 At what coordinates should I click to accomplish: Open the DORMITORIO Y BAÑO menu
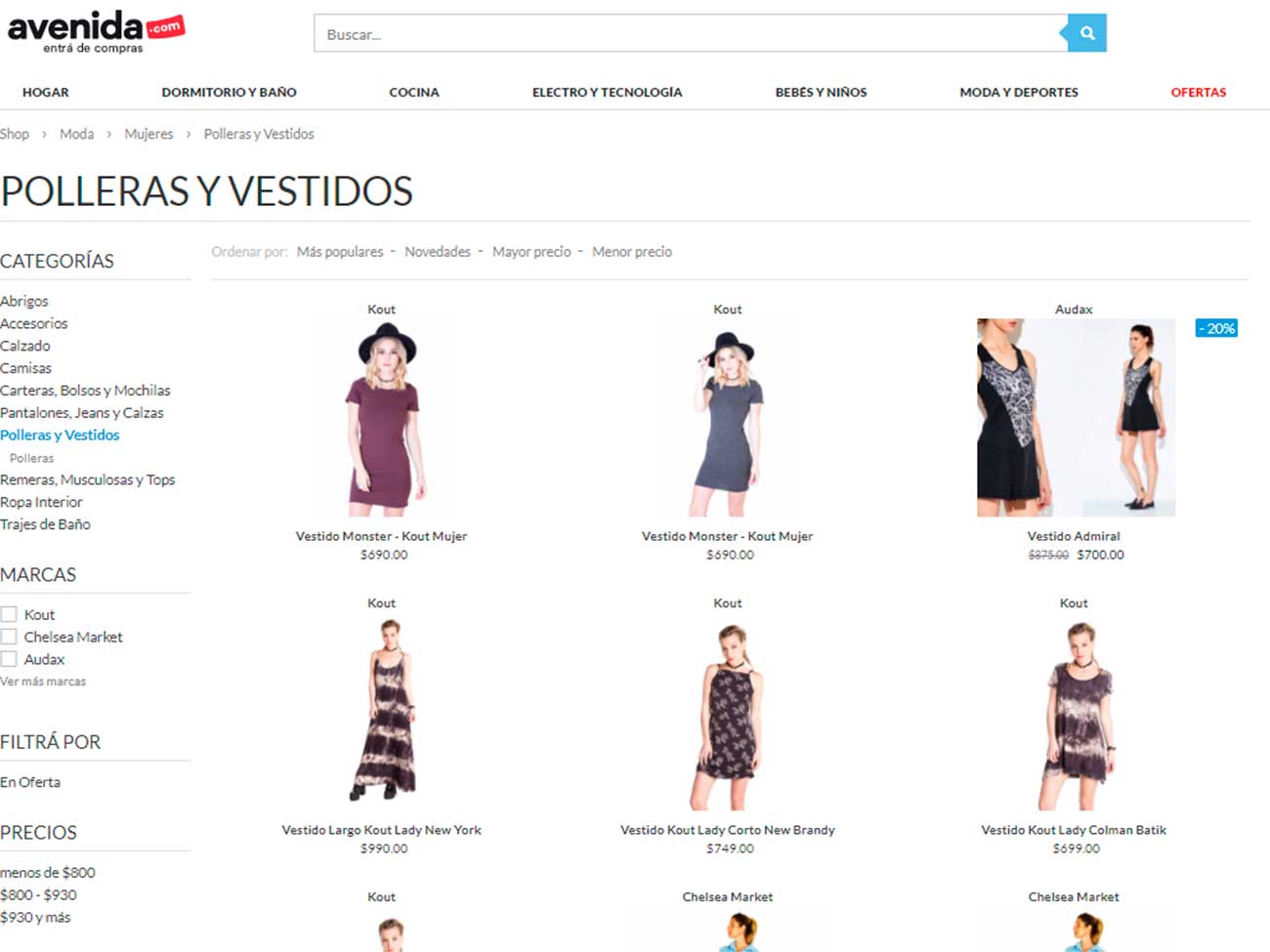(229, 92)
